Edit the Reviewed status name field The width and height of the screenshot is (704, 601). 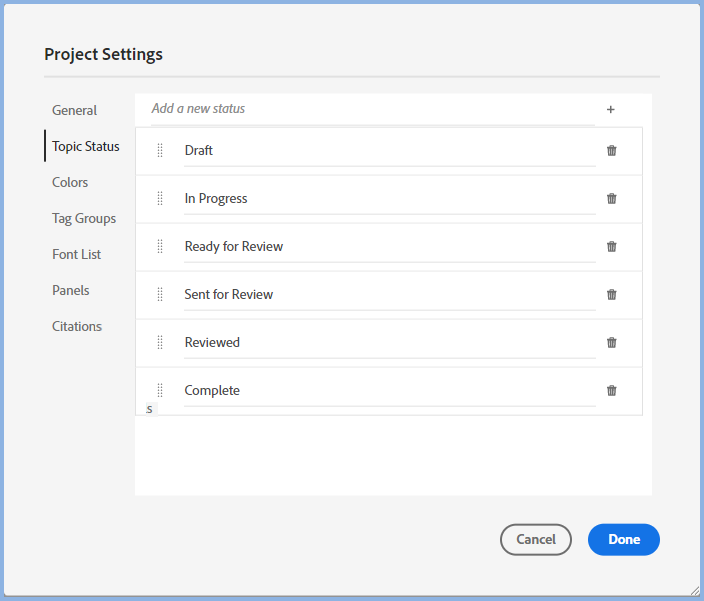(x=388, y=343)
